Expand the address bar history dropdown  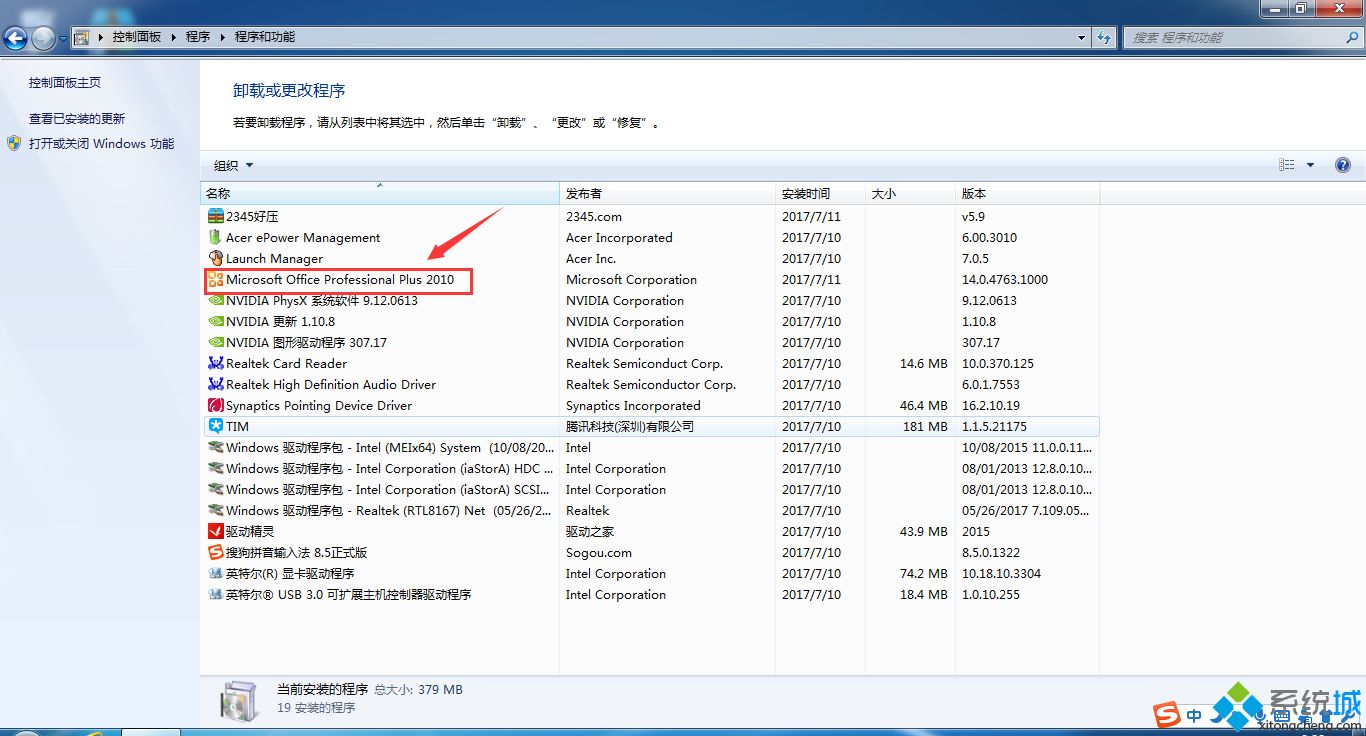1082,37
